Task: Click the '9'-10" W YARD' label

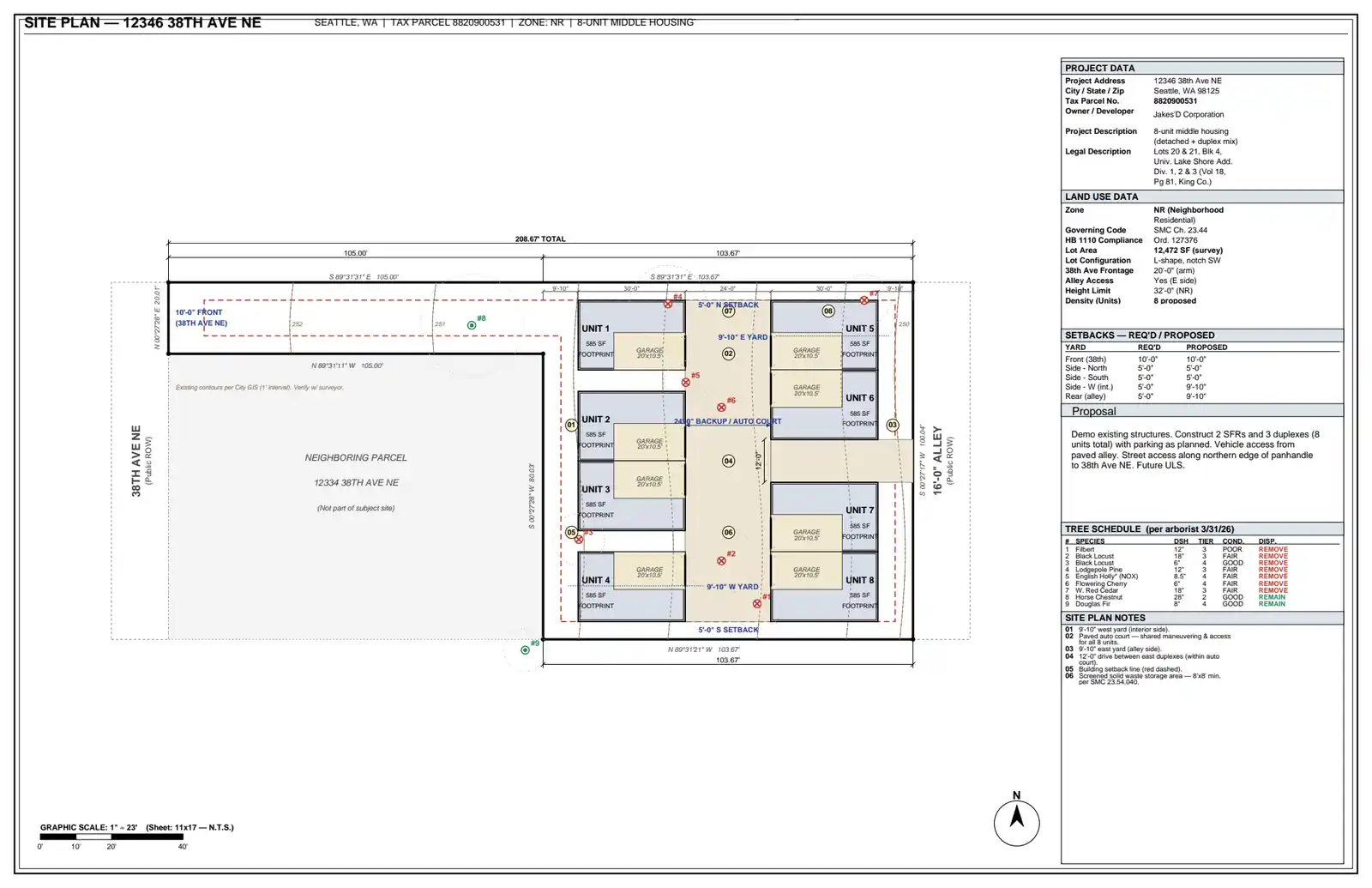Action: (x=732, y=587)
